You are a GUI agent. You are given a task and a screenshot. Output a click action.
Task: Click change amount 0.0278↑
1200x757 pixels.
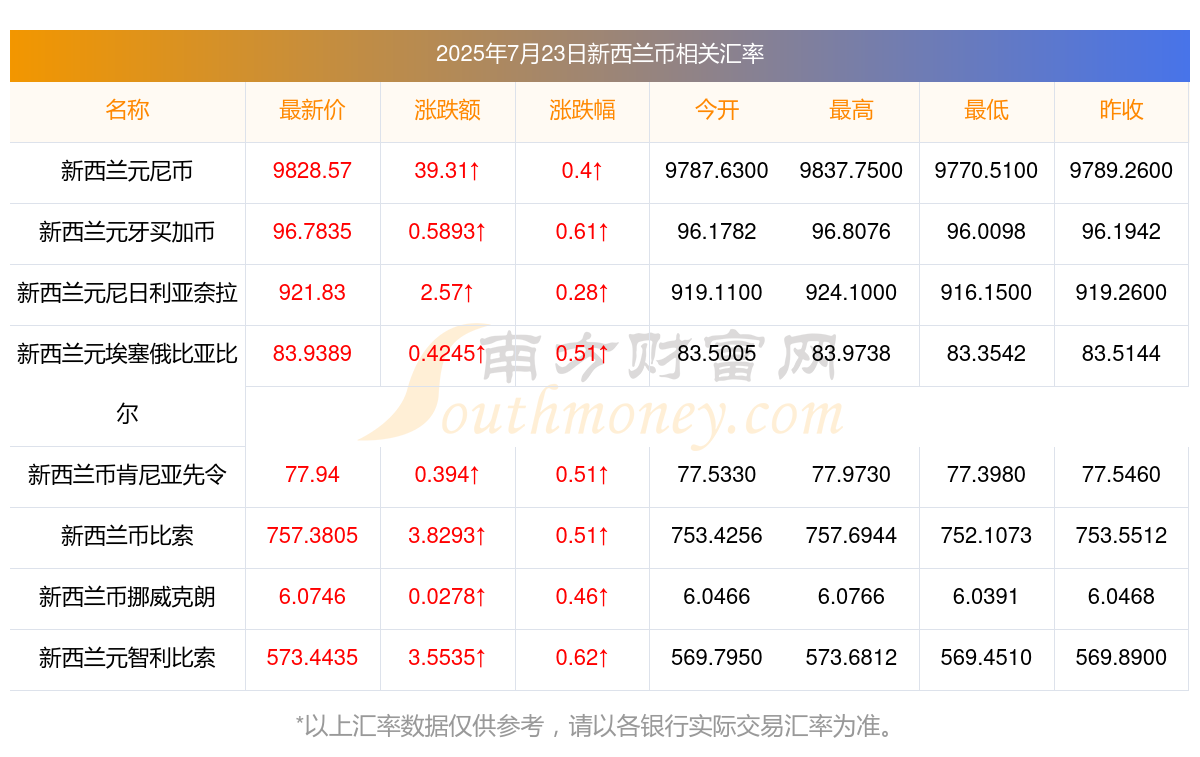point(447,597)
